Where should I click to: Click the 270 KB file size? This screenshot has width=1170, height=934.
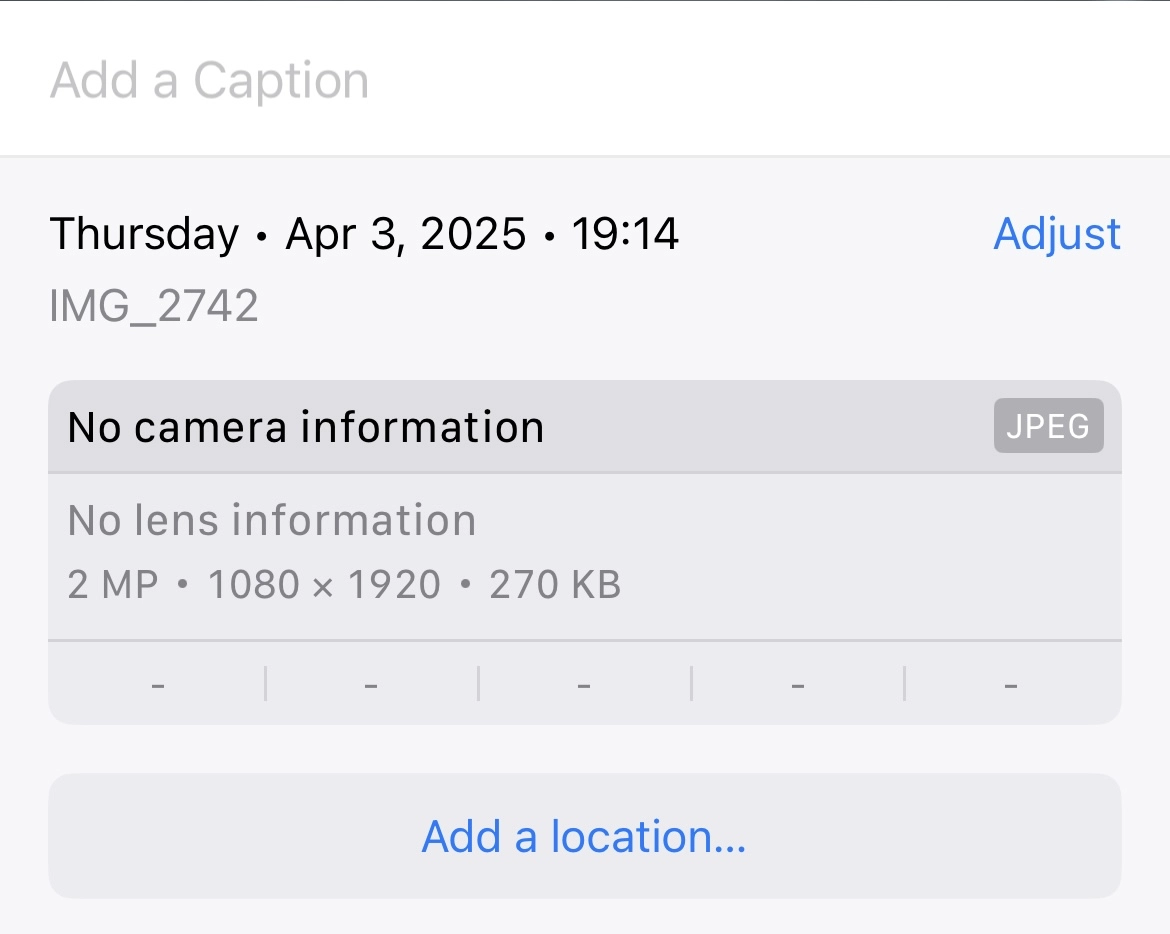(x=555, y=584)
